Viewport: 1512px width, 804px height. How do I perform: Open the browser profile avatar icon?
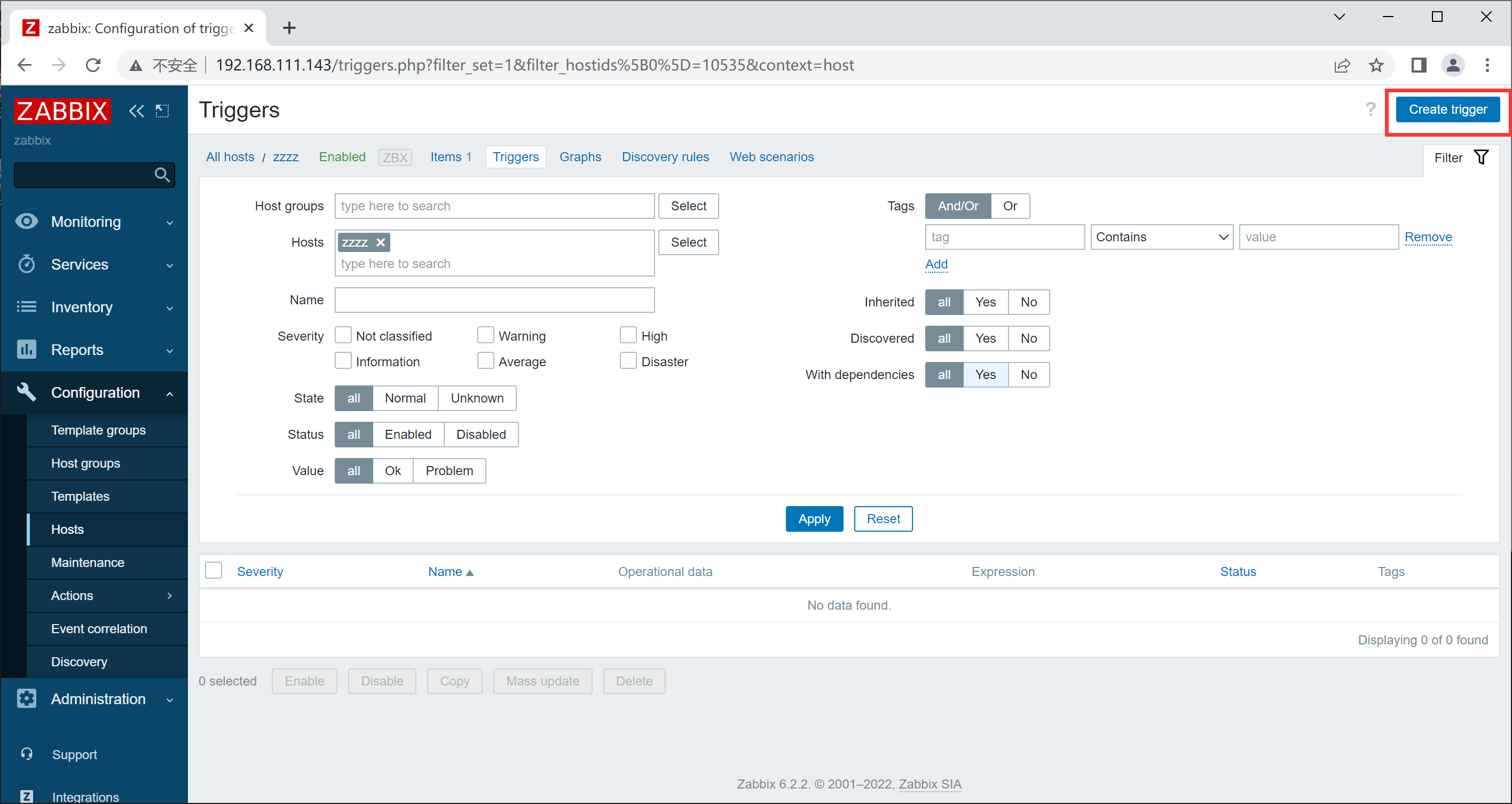point(1453,65)
